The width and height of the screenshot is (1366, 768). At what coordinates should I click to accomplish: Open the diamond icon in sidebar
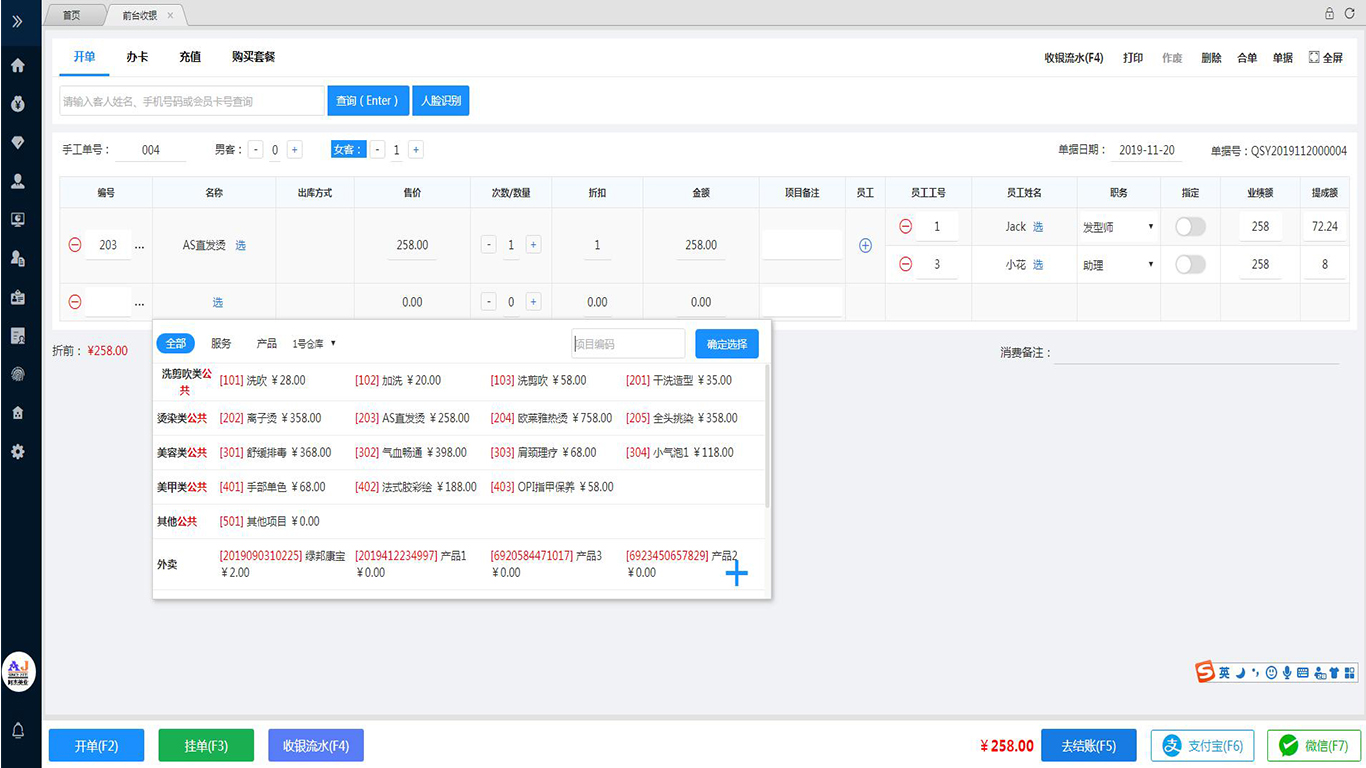18,143
